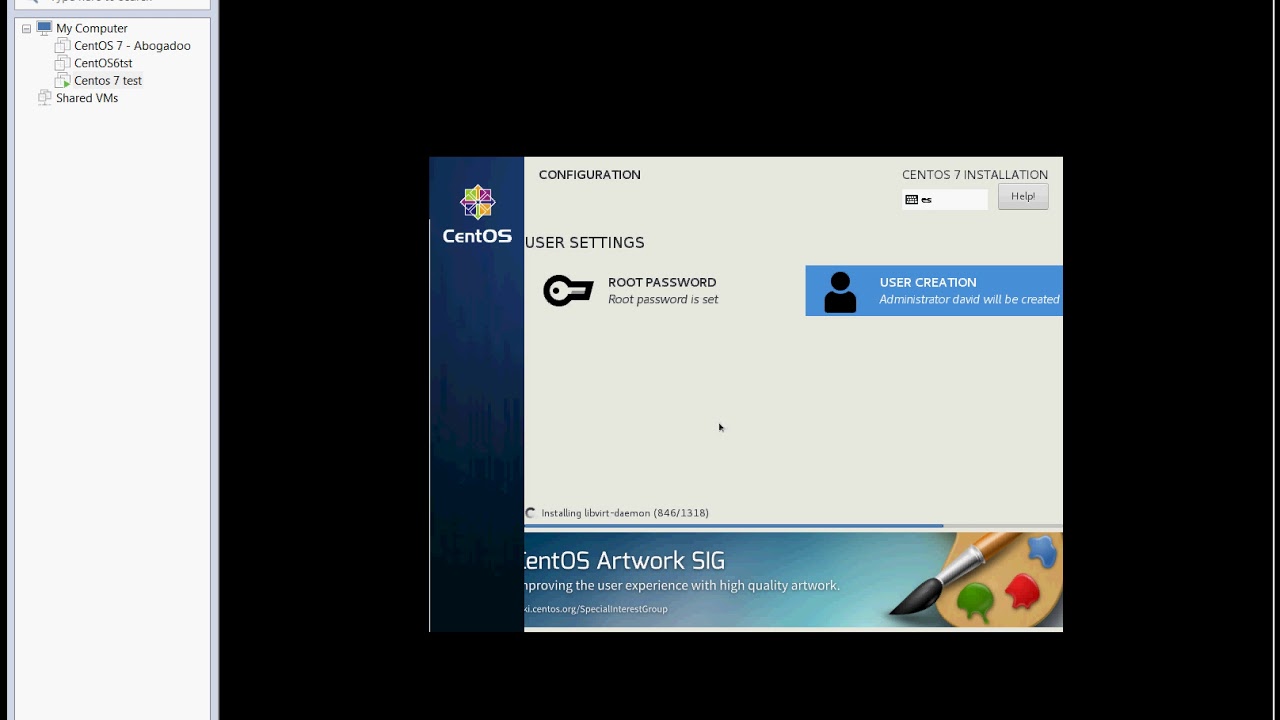This screenshot has height=720, width=1280.
Task: Click the es keyboard layout indicator
Action: tap(945, 199)
